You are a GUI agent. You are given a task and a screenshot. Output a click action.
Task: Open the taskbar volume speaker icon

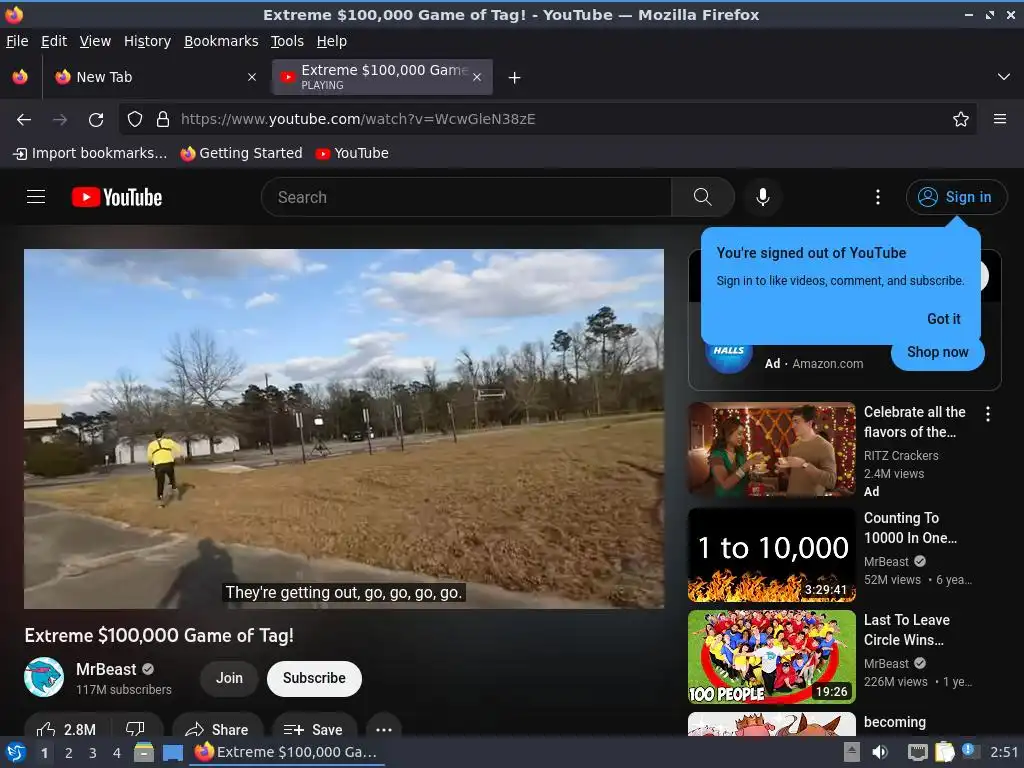880,752
